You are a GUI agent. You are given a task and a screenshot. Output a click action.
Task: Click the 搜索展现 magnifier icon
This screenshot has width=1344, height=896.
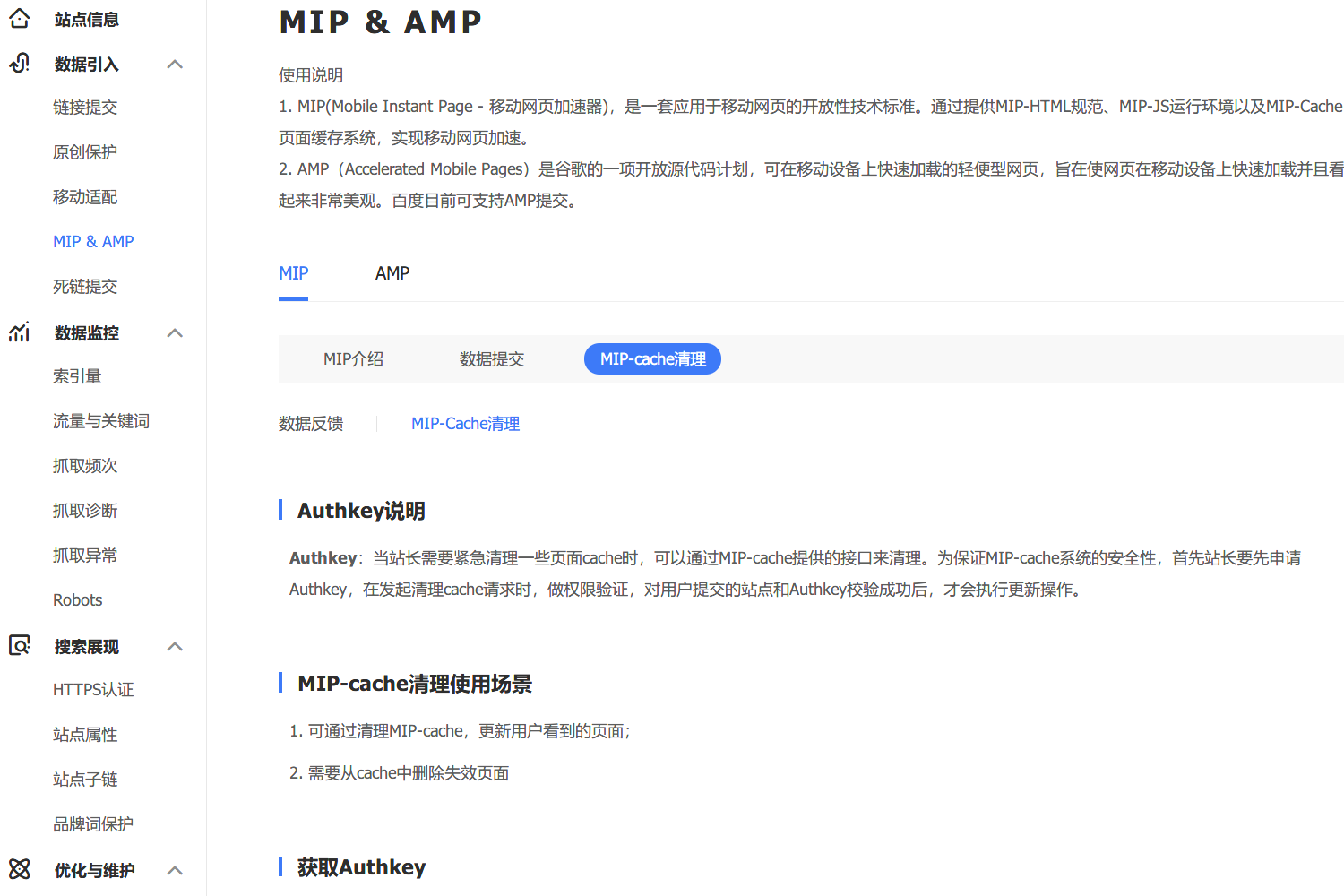coord(19,645)
